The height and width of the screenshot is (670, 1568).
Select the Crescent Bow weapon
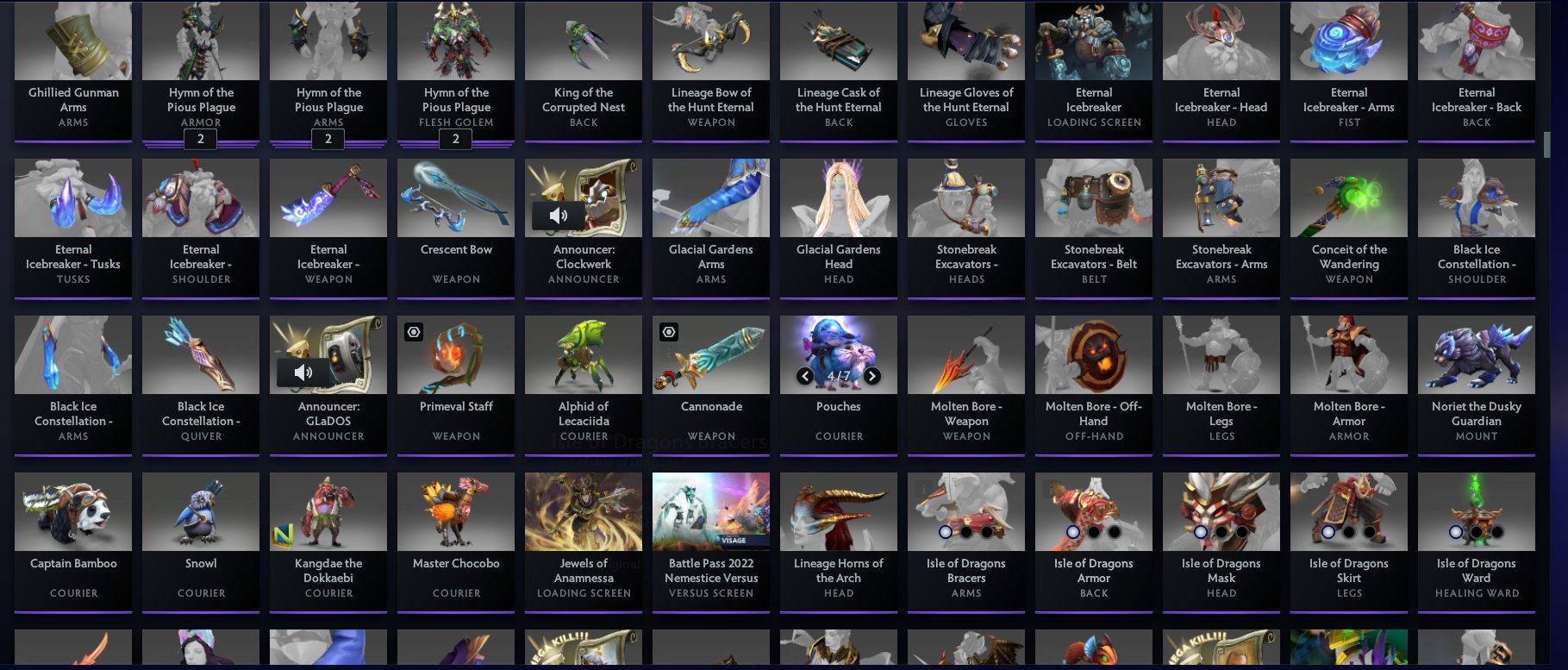click(x=456, y=228)
